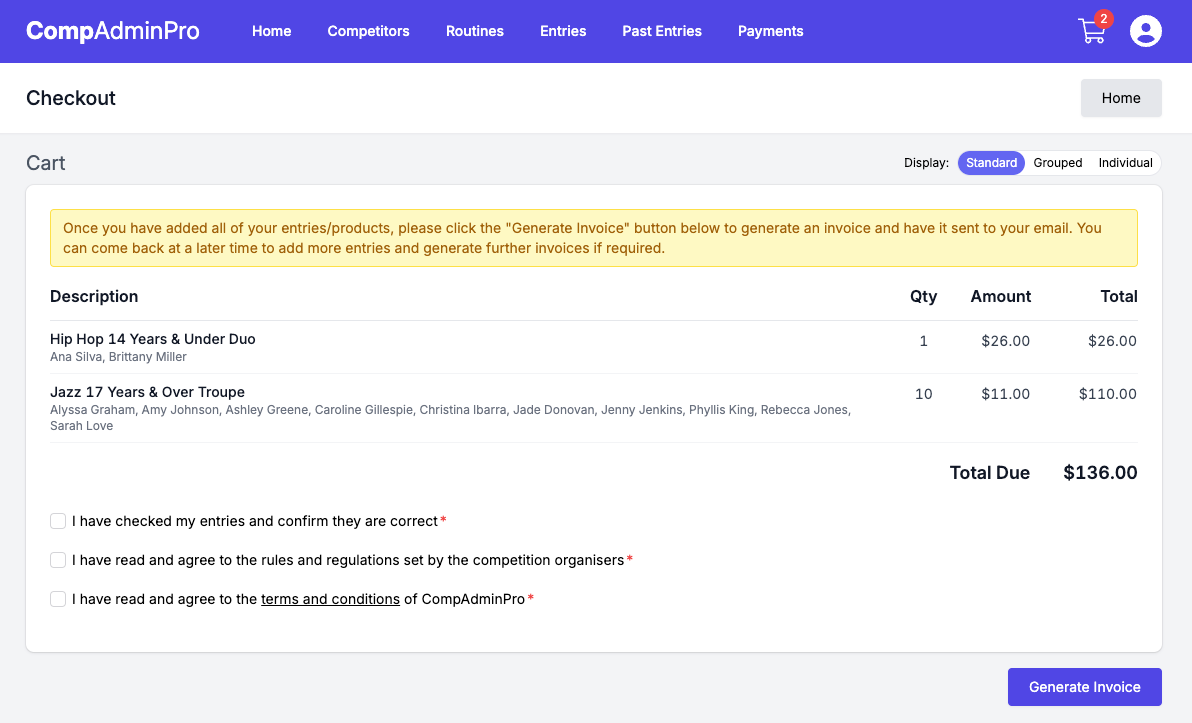This screenshot has height=723, width=1192.
Task: Open the Competitors nav item
Action: click(x=369, y=31)
